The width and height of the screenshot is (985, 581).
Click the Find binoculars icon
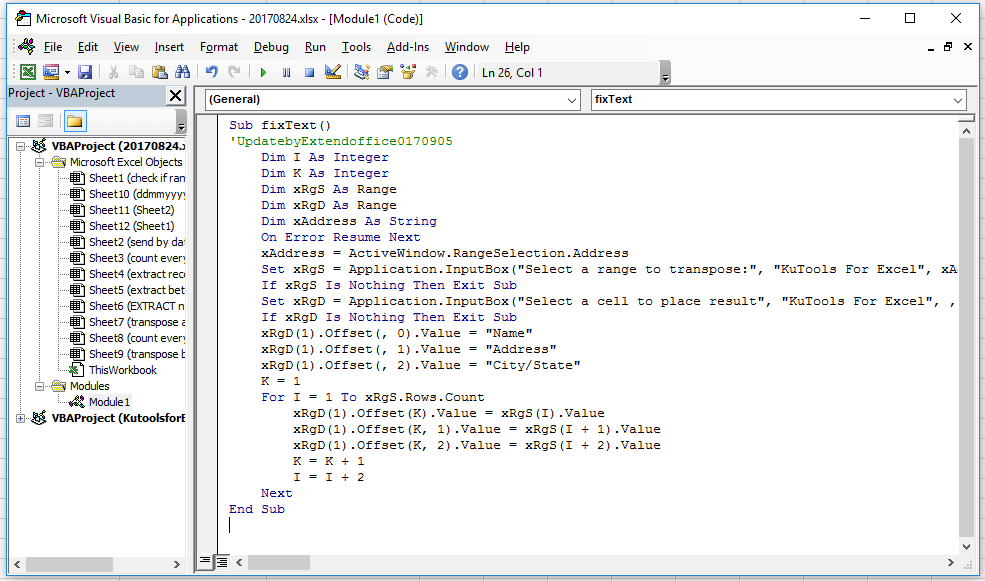pos(182,72)
